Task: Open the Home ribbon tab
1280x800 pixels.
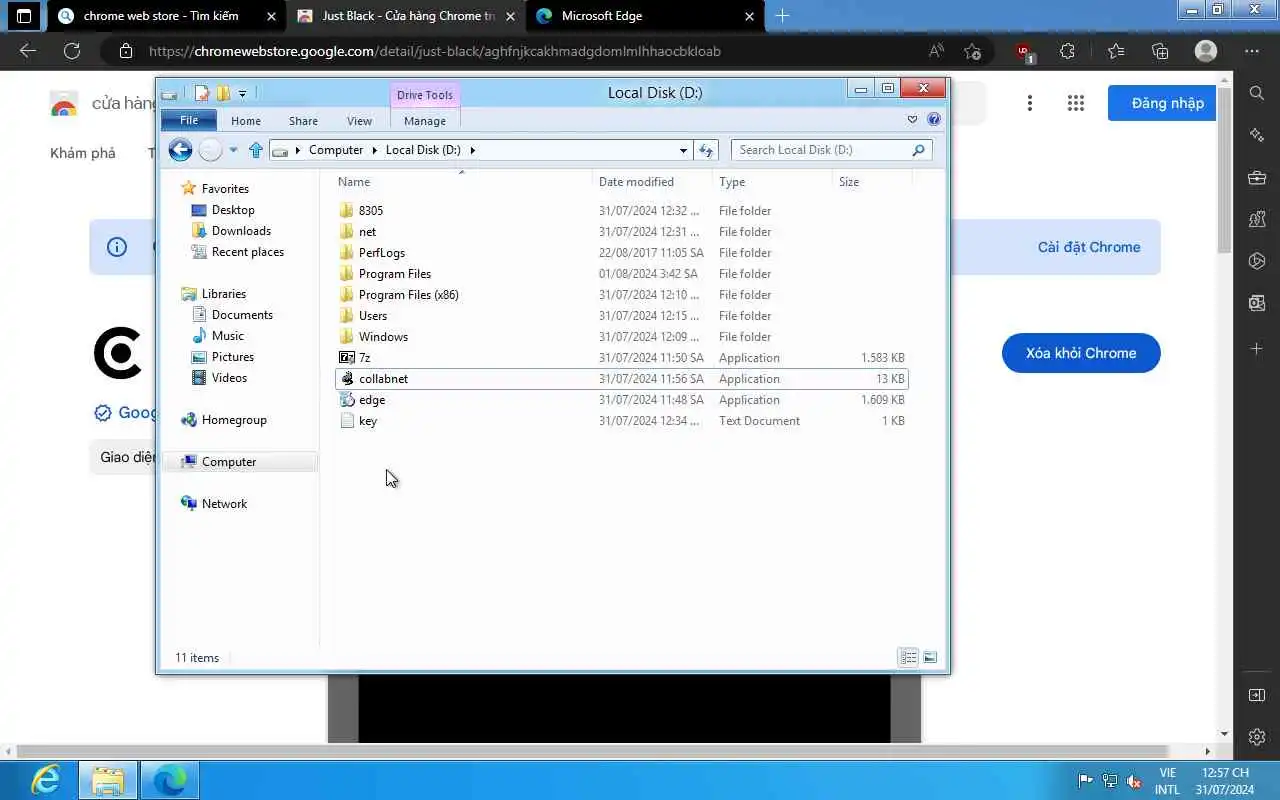Action: coord(246,121)
